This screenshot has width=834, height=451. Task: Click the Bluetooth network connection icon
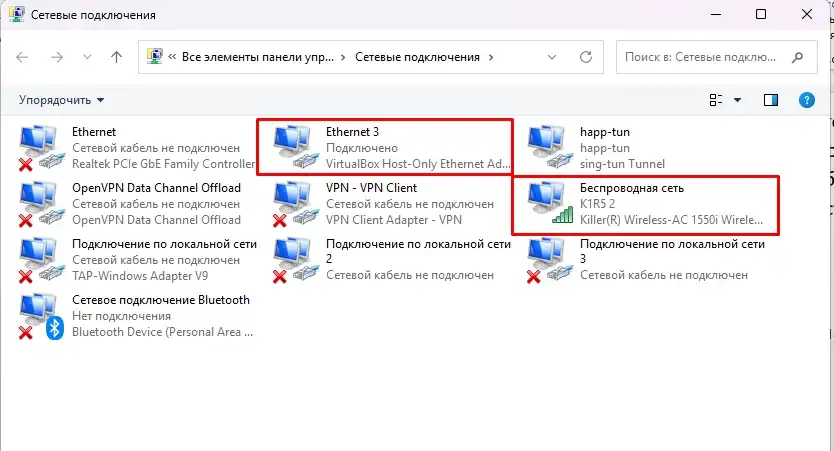click(39, 316)
